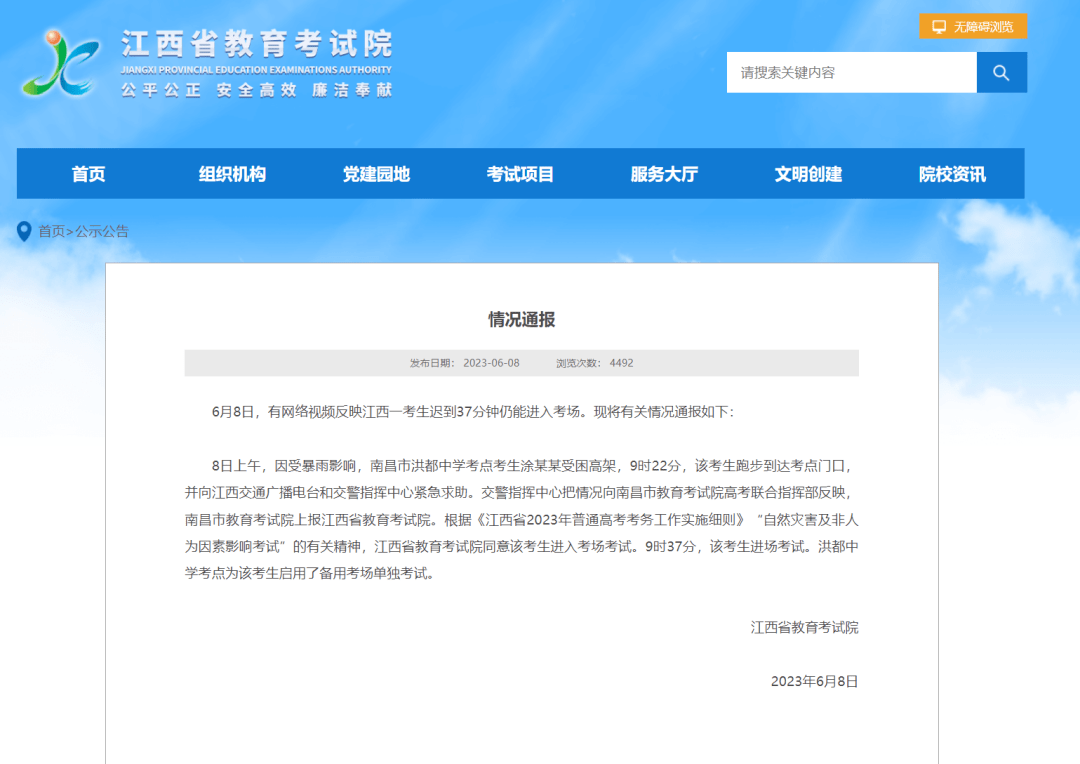This screenshot has height=764, width=1080.
Task: Click the 公示公告 breadcrumb link
Action: point(102,232)
